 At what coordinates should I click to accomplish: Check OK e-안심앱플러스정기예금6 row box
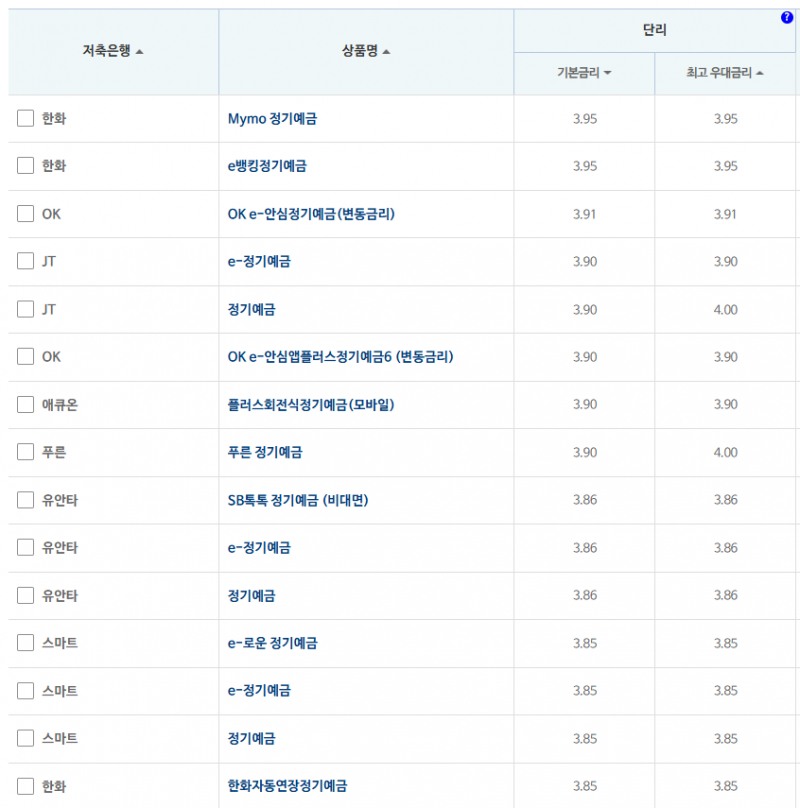click(25, 357)
